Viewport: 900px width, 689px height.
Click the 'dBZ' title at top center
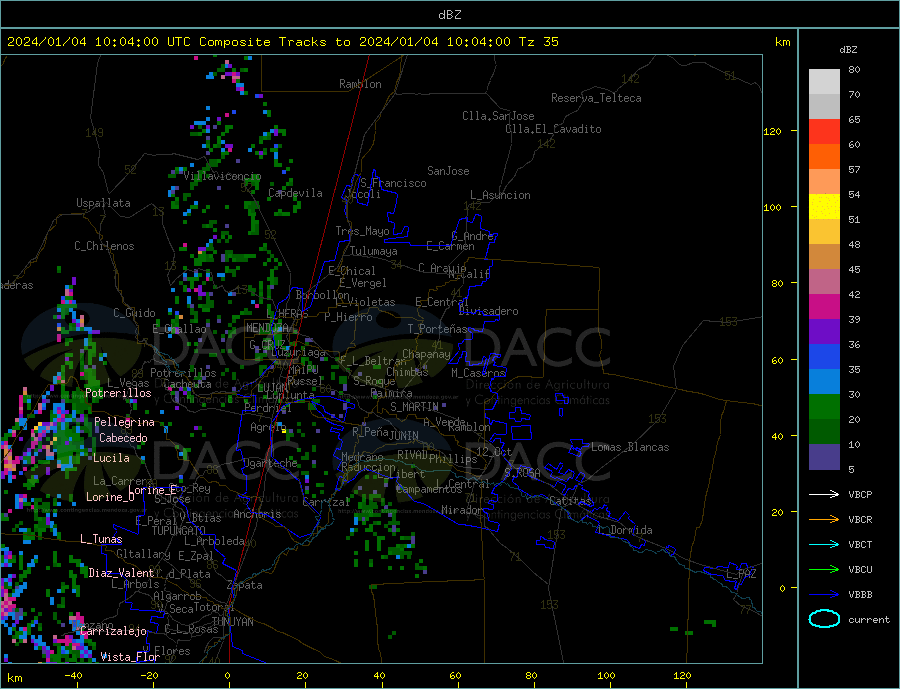[x=449, y=15]
